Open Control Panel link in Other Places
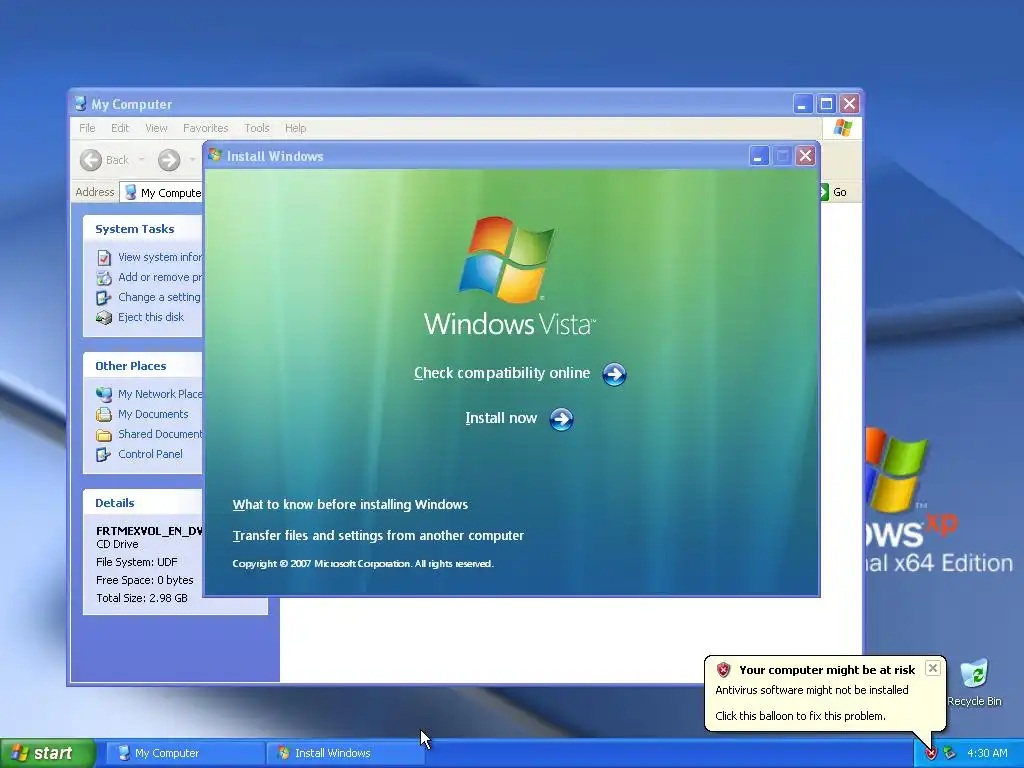 click(150, 454)
